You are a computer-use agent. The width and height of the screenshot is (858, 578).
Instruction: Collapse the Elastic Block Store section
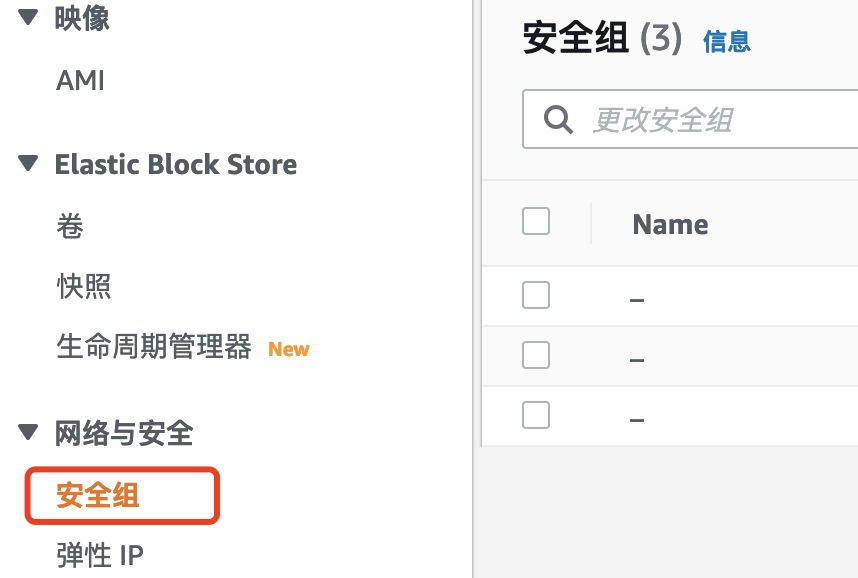coord(27,164)
